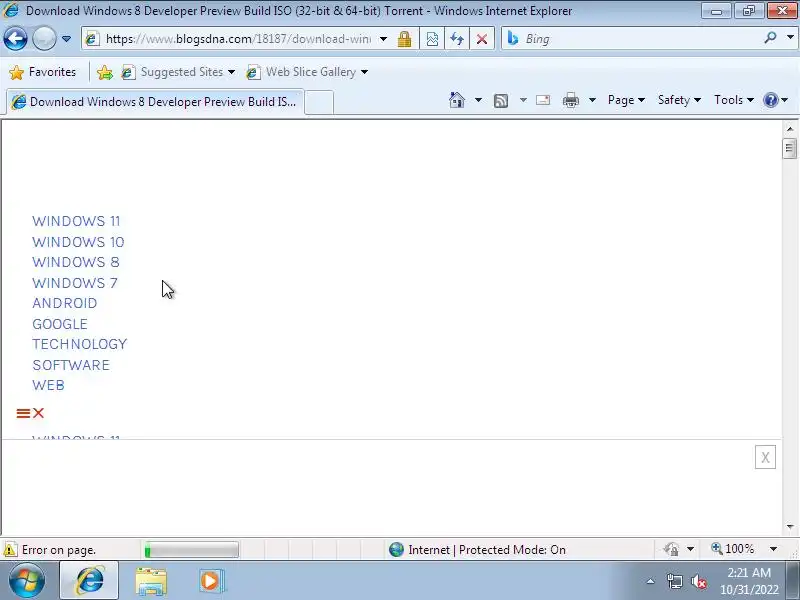Toggle Compatibility View for this page
The width and height of the screenshot is (800, 600).
432,39
